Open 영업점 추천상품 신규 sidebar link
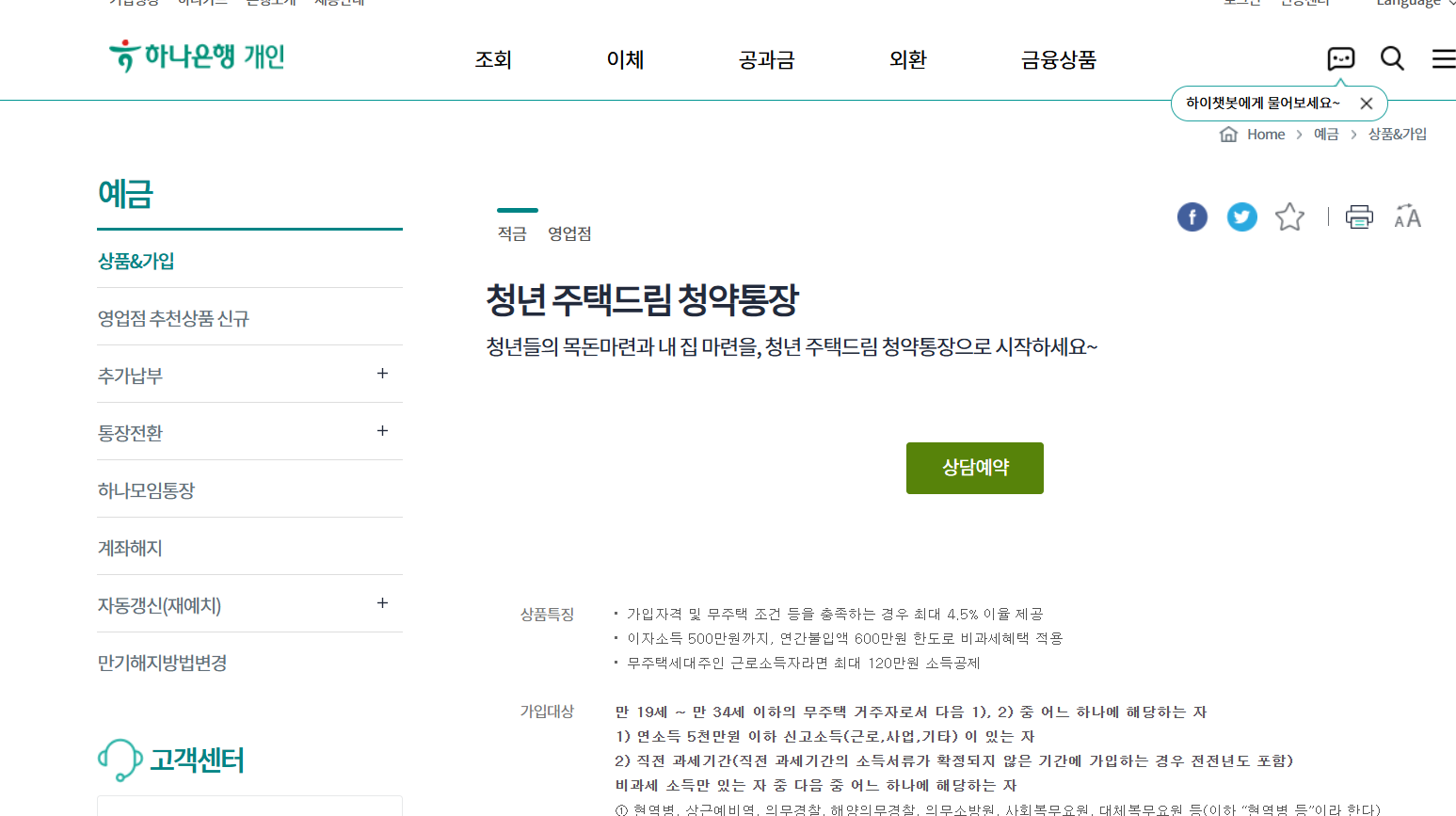This screenshot has width=1456, height=816. point(173,318)
